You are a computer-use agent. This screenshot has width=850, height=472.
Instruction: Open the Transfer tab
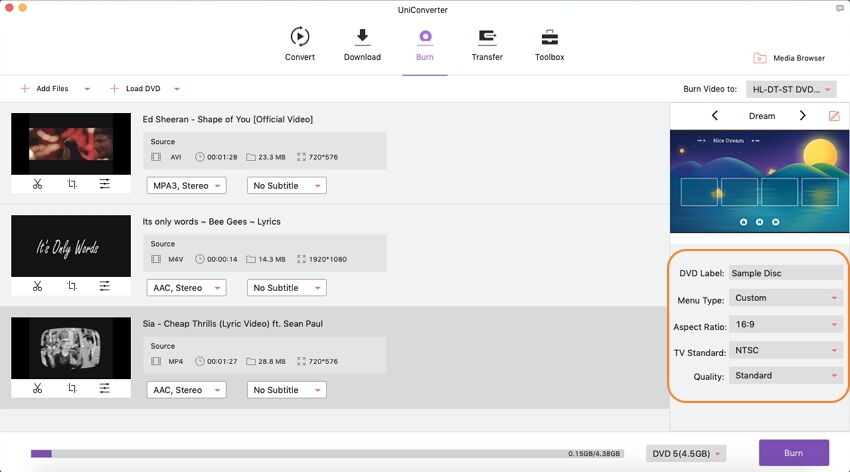point(487,45)
